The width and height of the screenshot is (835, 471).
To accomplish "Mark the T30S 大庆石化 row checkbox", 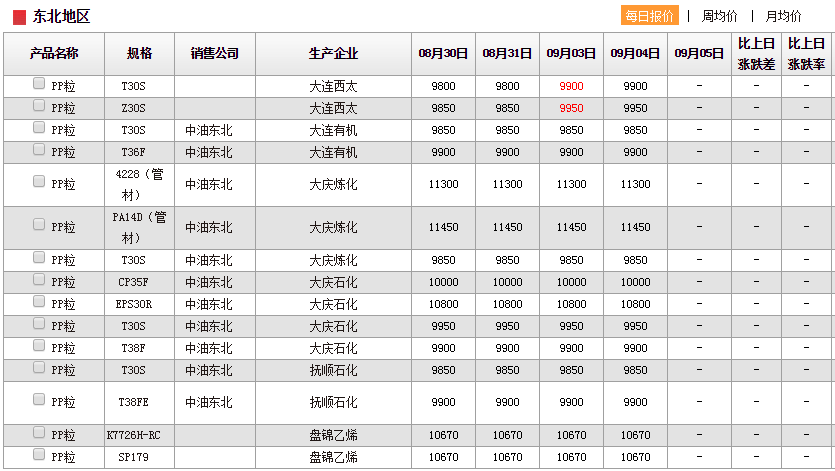I will click(38, 323).
